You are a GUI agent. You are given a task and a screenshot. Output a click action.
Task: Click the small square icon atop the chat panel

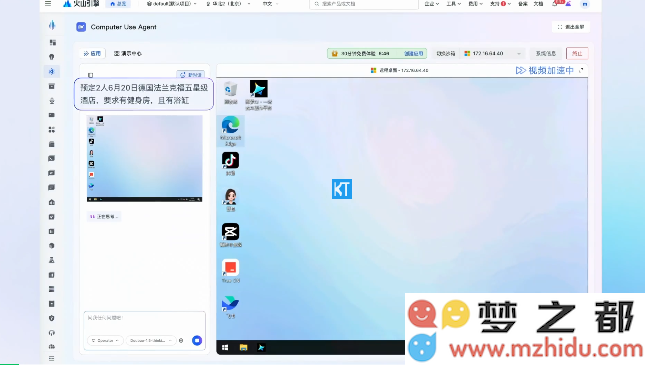90,75
